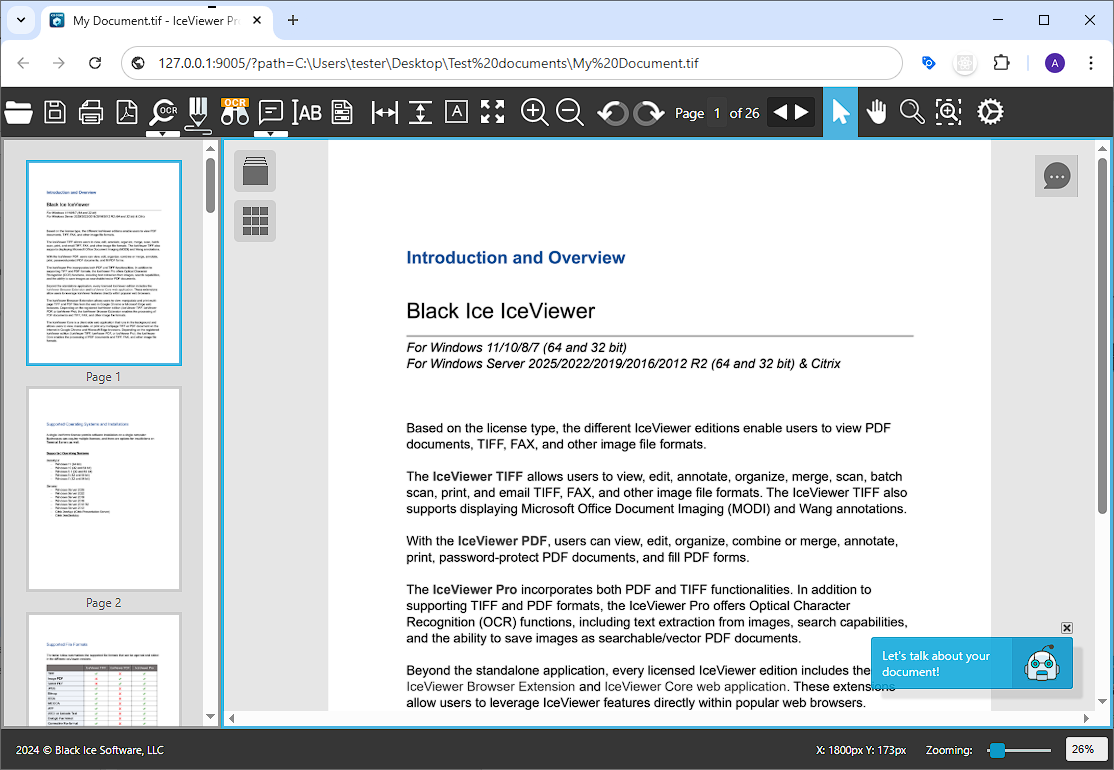Image resolution: width=1114 pixels, height=770 pixels.
Task: Expand the dropdown under the comment tool
Action: coord(271,134)
